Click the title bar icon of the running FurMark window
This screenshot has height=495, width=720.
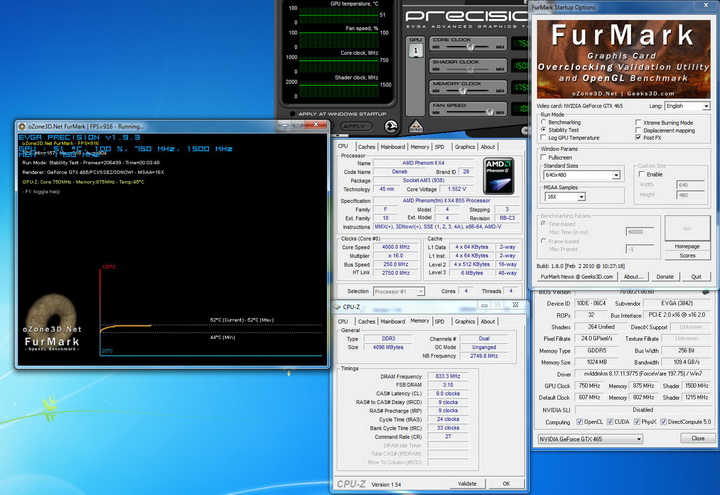point(23,128)
